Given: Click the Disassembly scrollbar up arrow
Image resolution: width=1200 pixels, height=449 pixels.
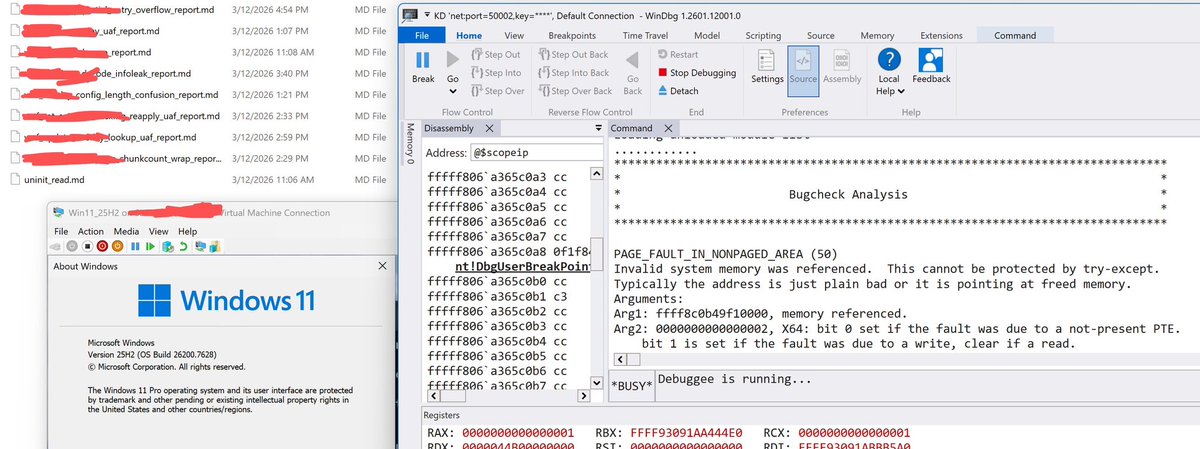Looking at the screenshot, I should [597, 174].
